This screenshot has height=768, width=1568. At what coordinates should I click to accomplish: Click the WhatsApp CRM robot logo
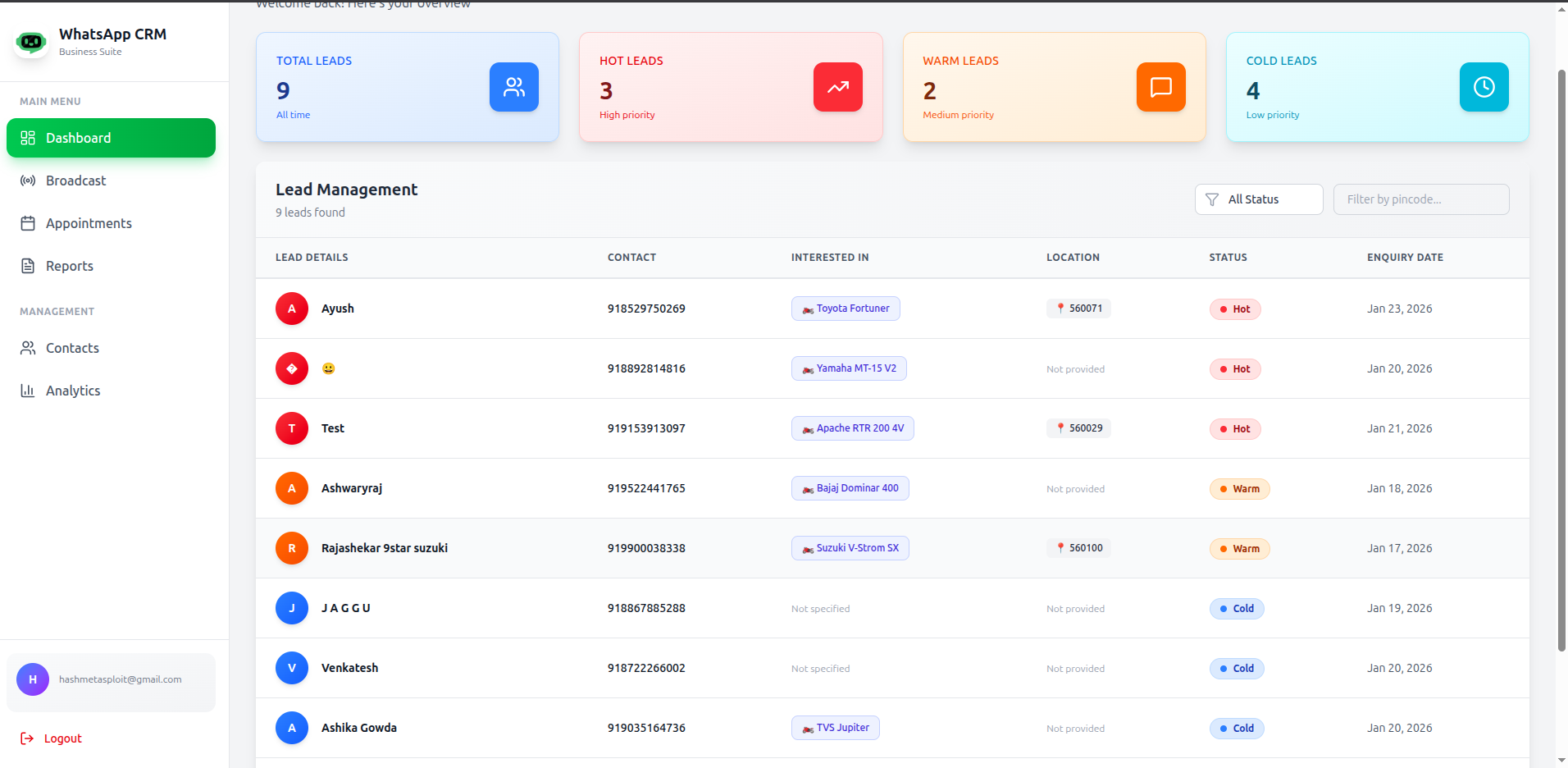[x=31, y=42]
